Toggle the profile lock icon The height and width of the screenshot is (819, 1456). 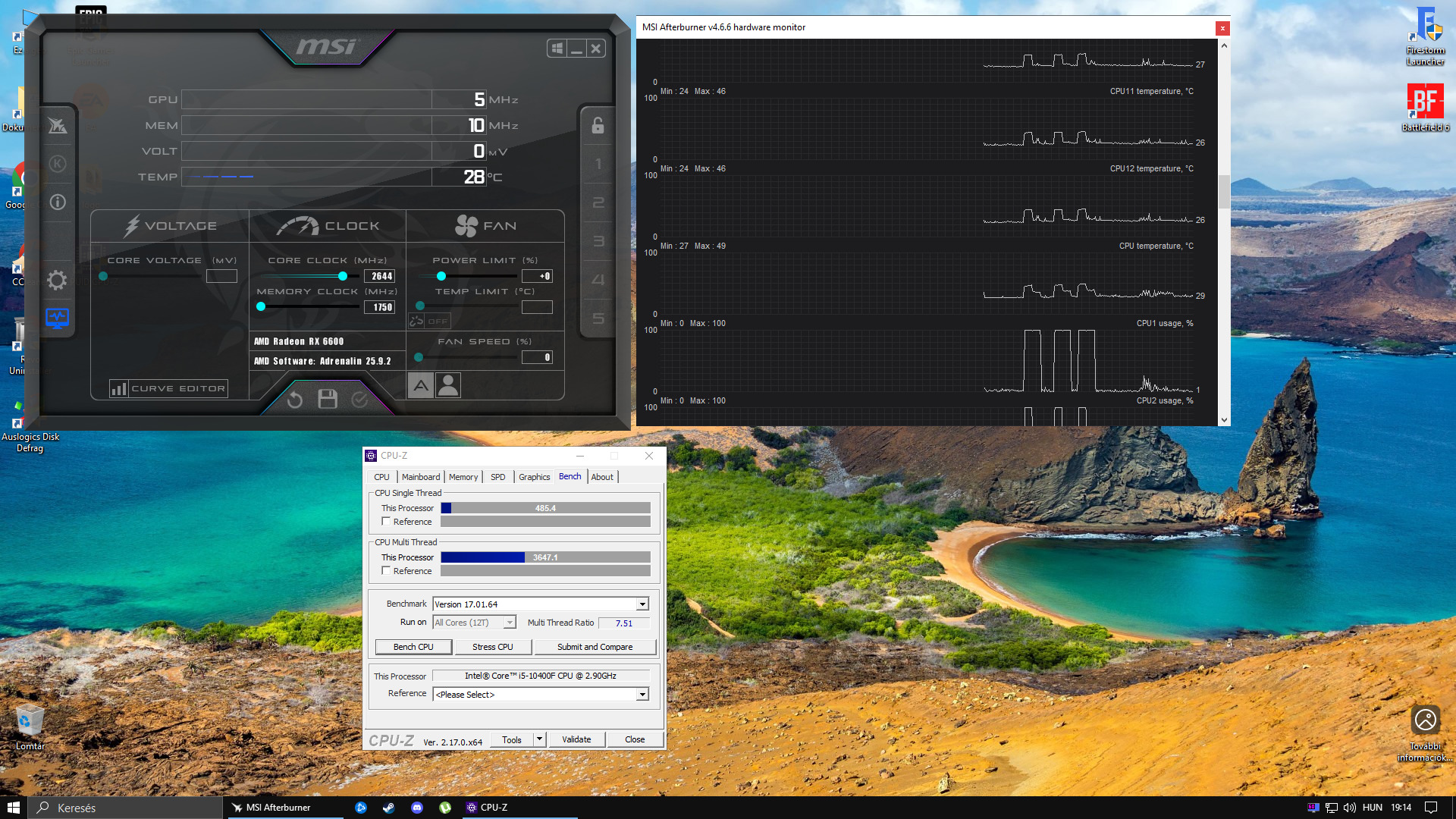tap(598, 126)
